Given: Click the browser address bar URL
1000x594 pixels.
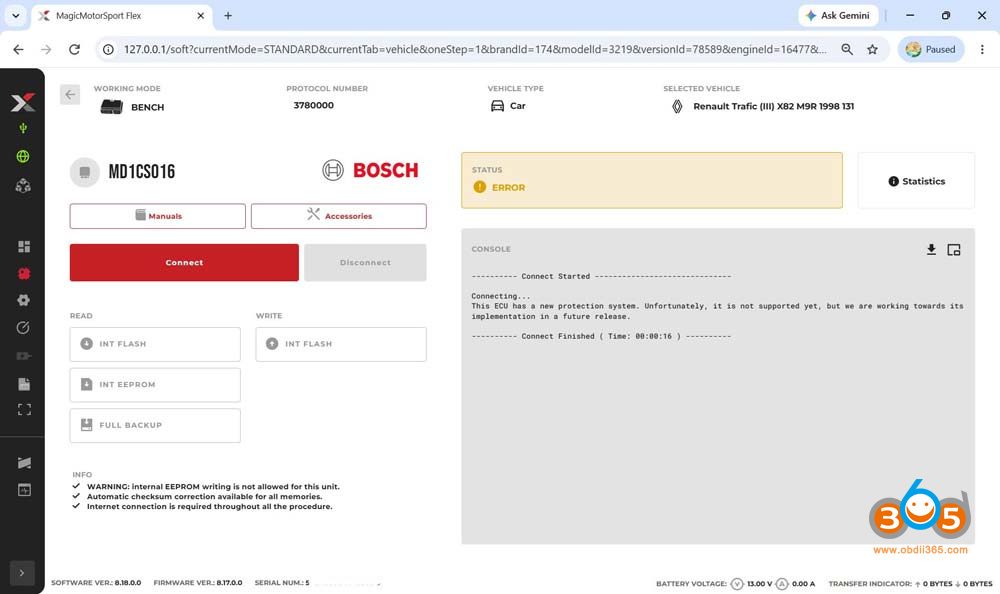Looking at the screenshot, I should pos(475,49).
